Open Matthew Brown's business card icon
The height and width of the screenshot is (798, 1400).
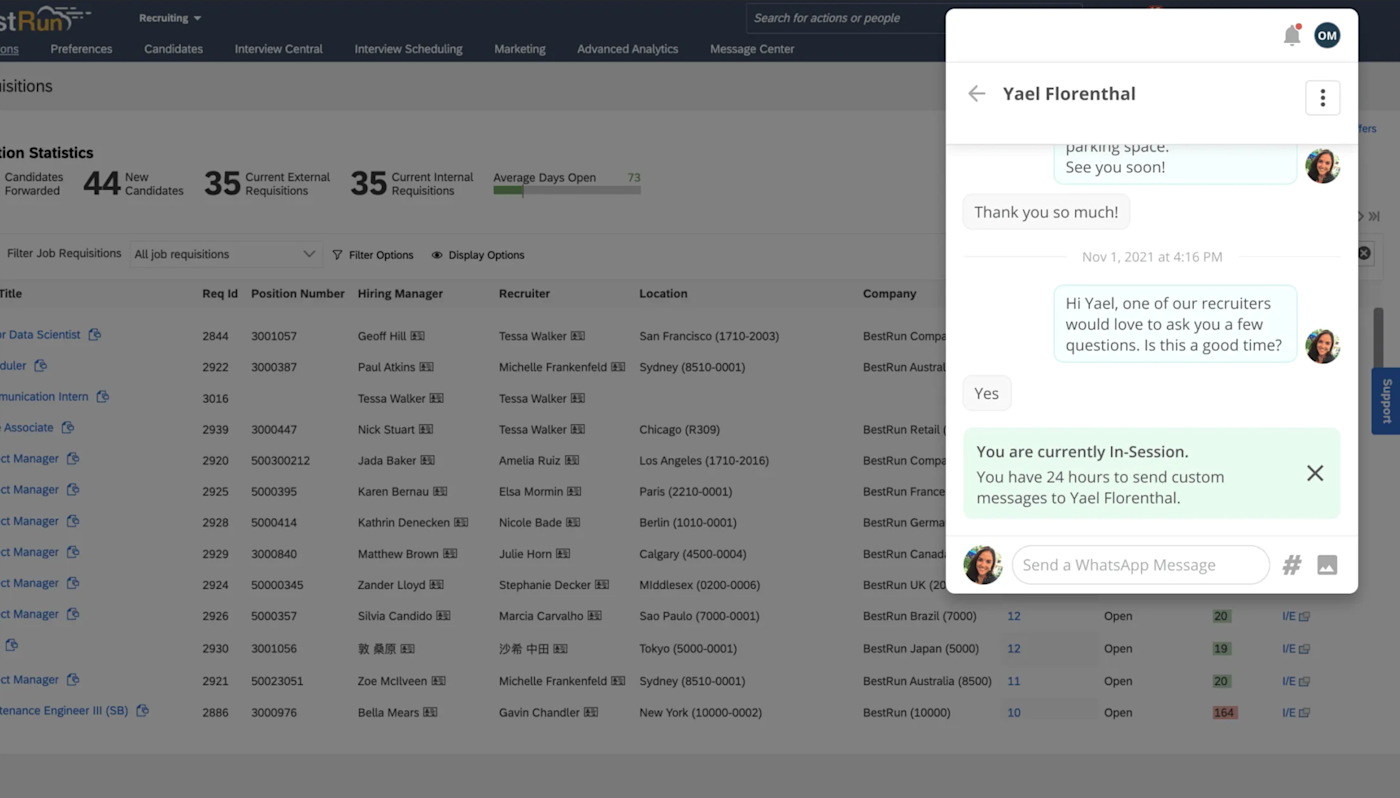pos(450,553)
